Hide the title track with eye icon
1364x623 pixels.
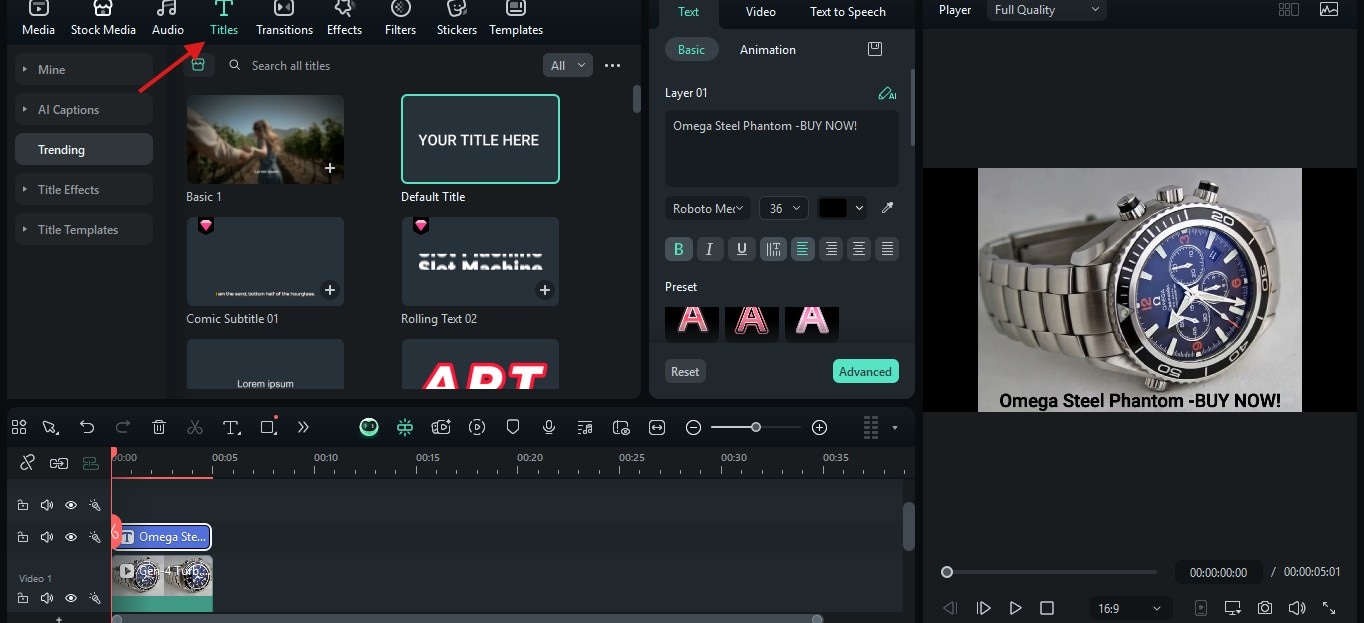coord(71,537)
